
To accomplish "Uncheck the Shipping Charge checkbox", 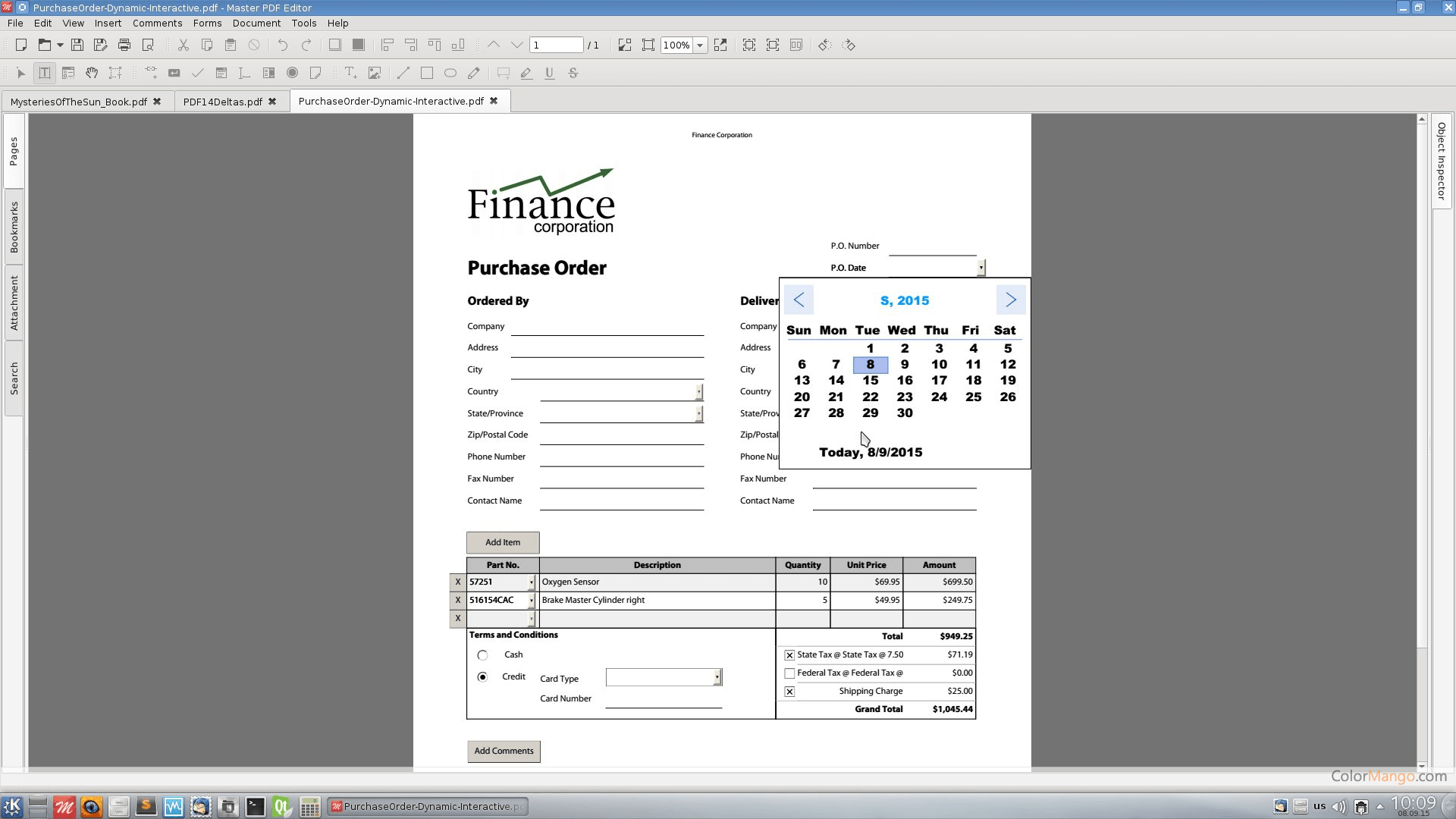I will pos(789,691).
